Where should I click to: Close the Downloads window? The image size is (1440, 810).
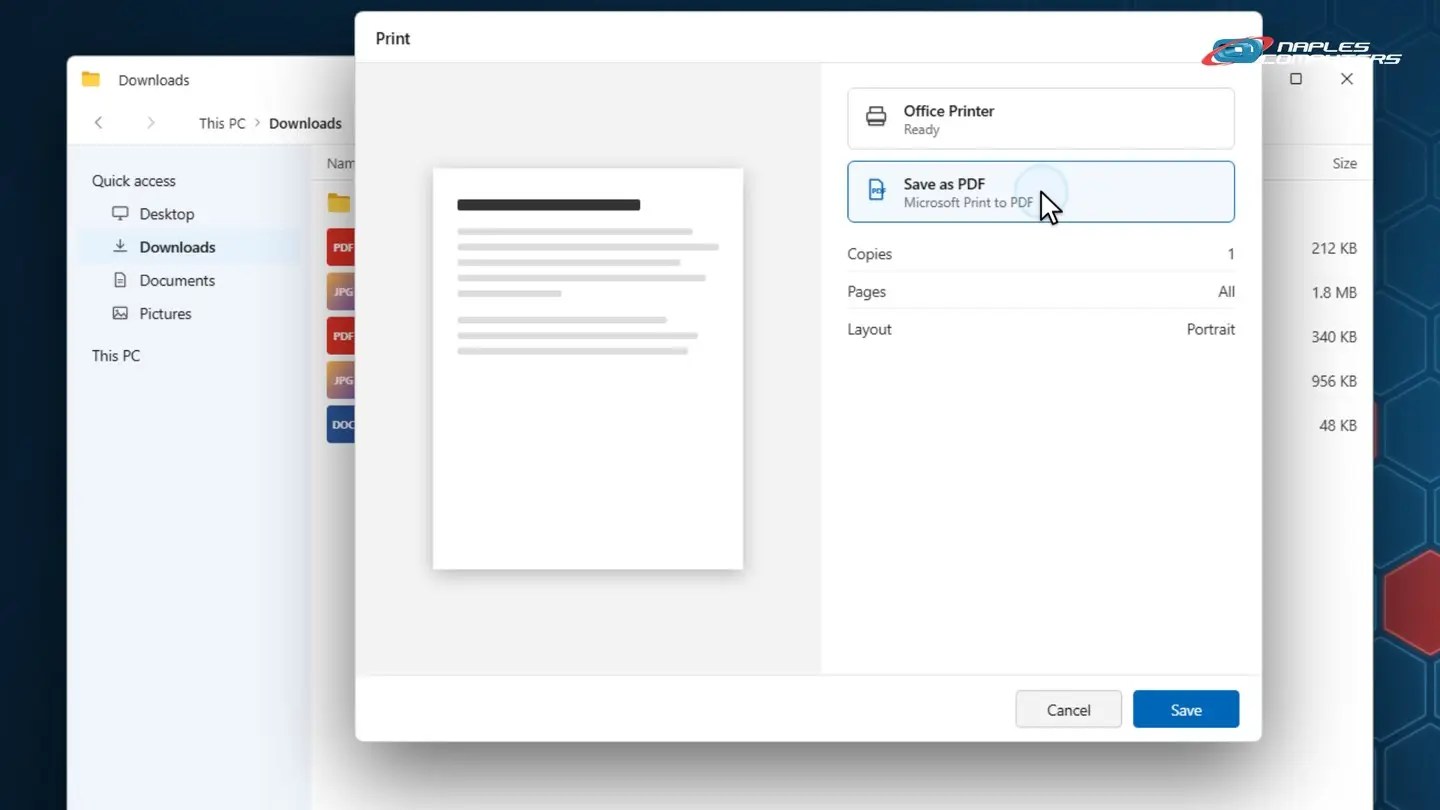click(x=1347, y=79)
